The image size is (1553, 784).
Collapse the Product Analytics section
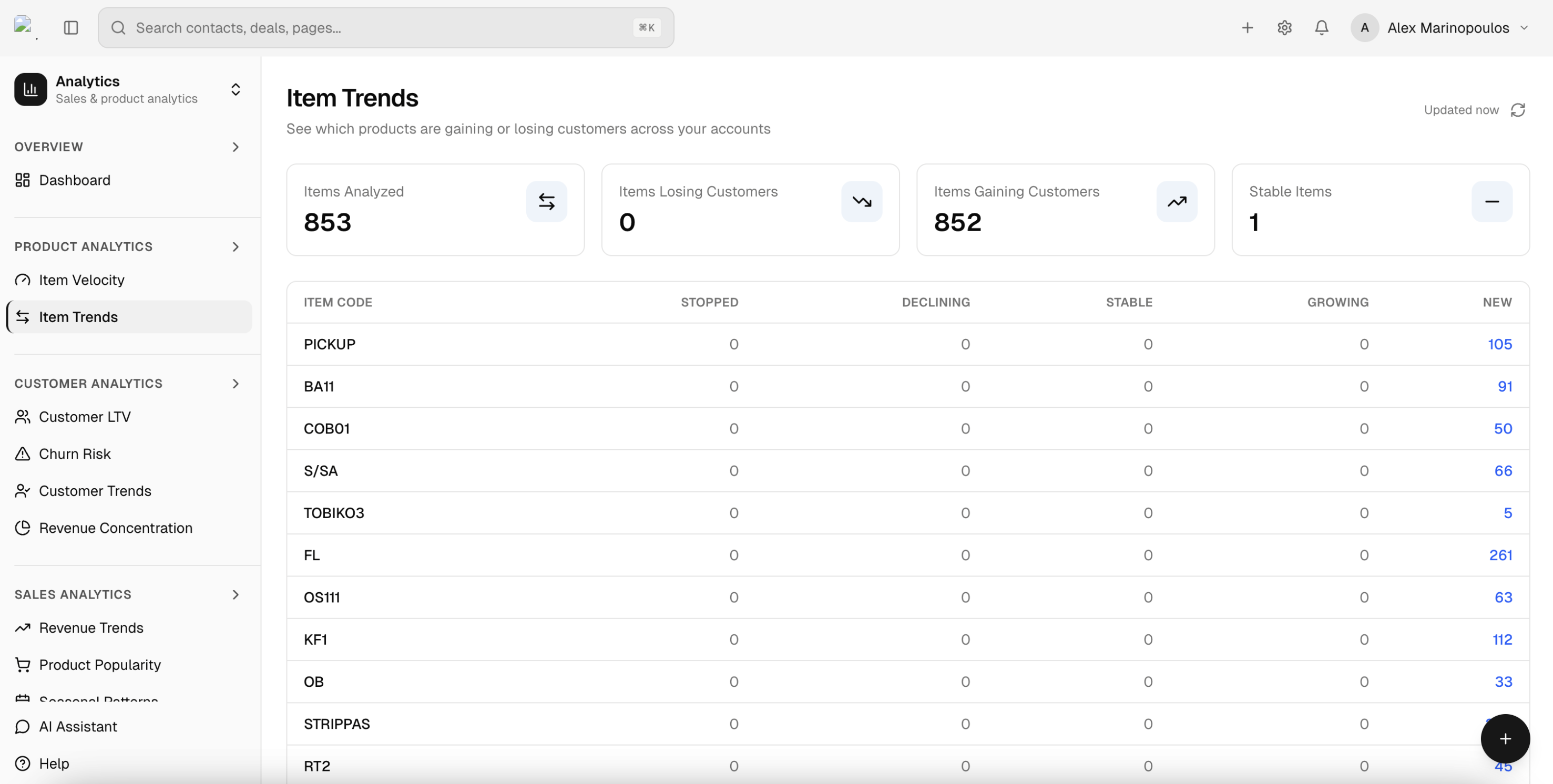pos(235,246)
